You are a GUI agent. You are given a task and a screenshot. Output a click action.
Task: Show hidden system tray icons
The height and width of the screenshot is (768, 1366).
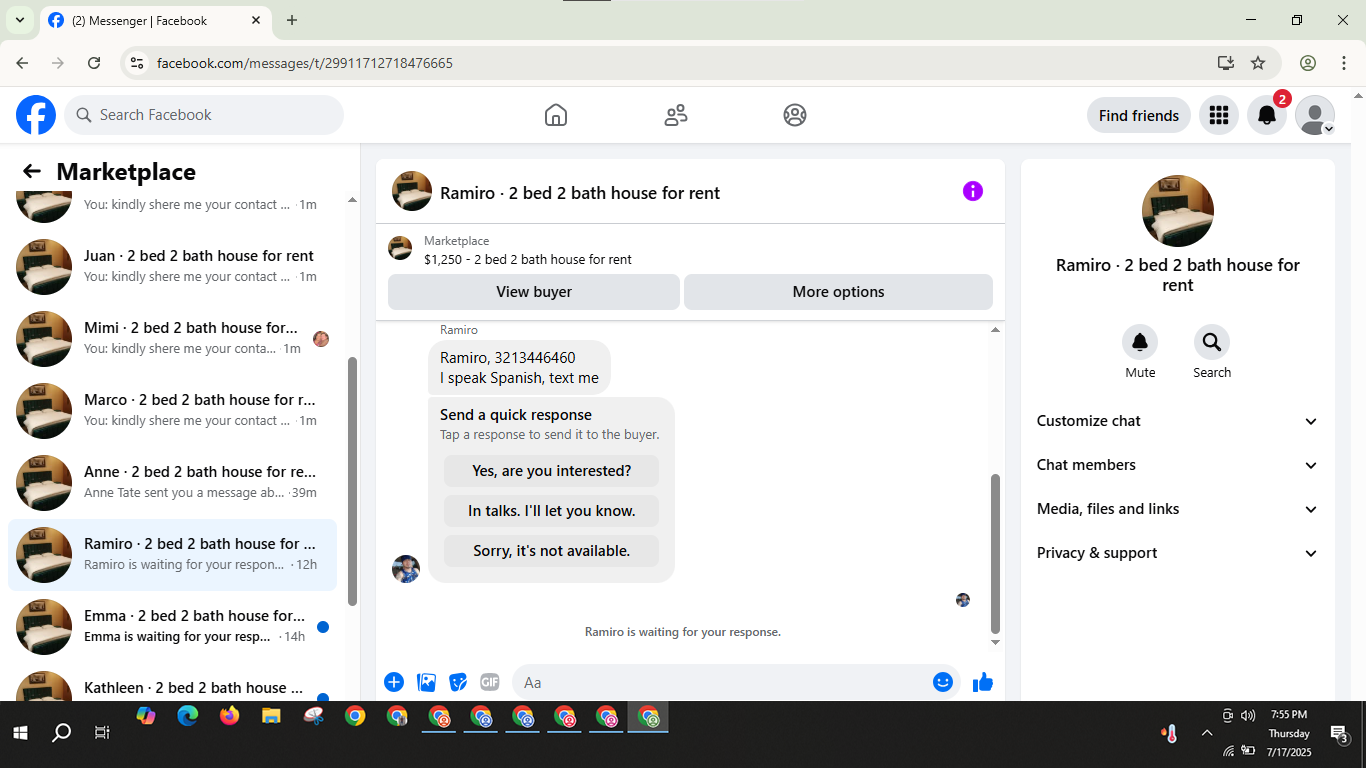[x=1207, y=733]
